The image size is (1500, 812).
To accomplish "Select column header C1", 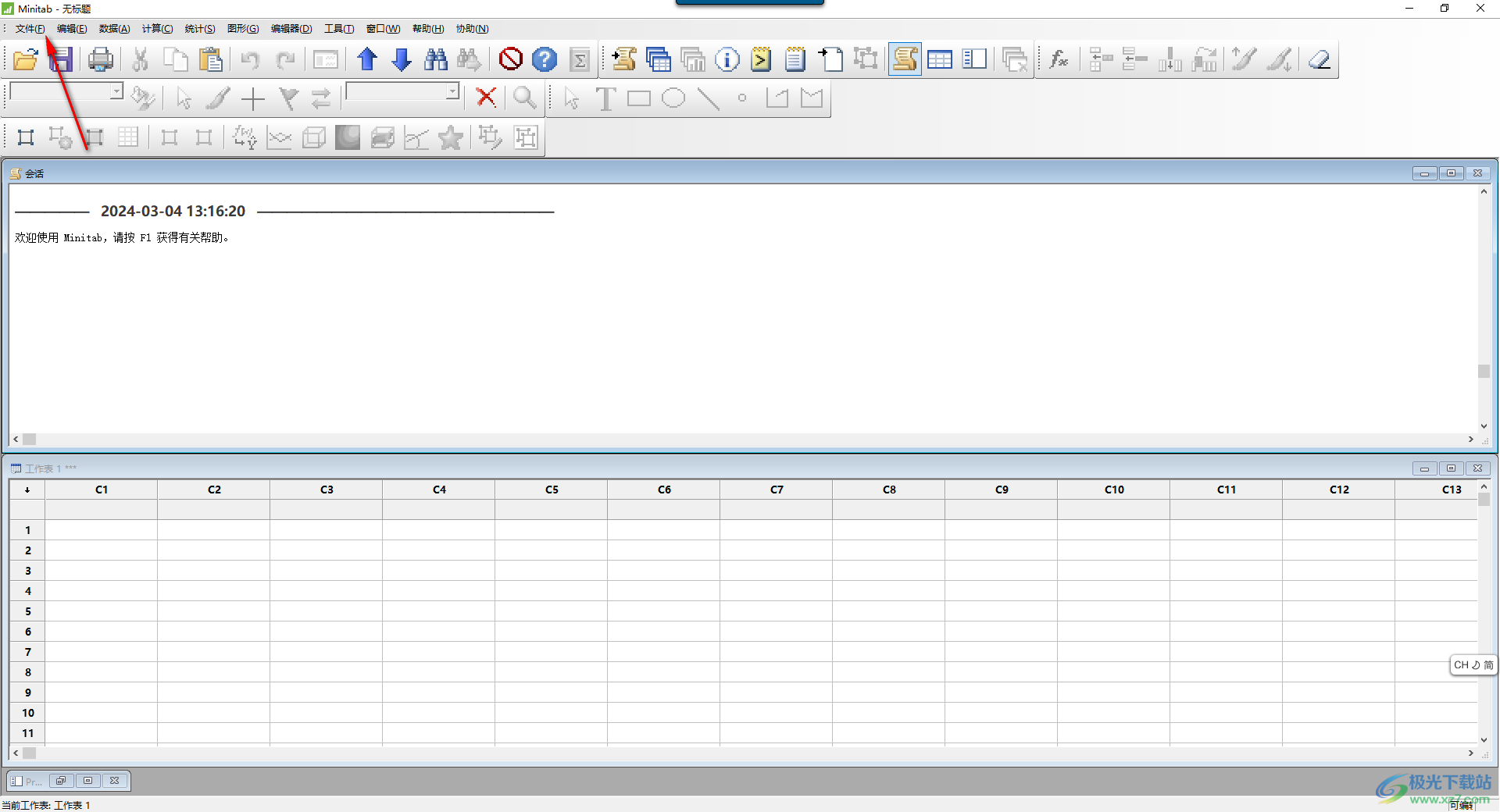I will point(102,490).
